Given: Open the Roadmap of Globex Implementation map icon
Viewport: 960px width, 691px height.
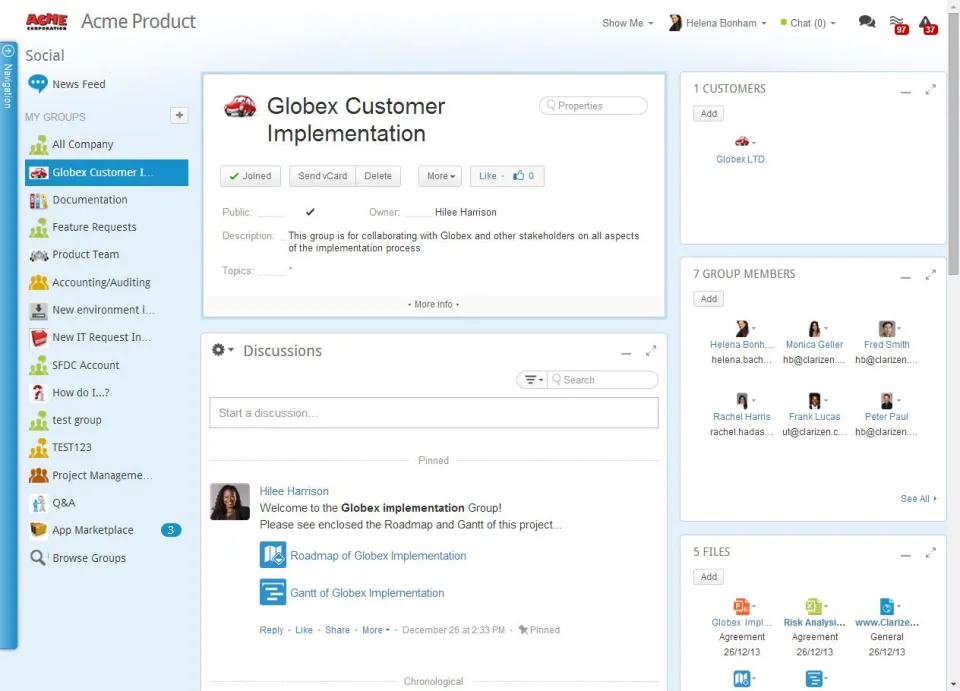Looking at the screenshot, I should (x=272, y=555).
